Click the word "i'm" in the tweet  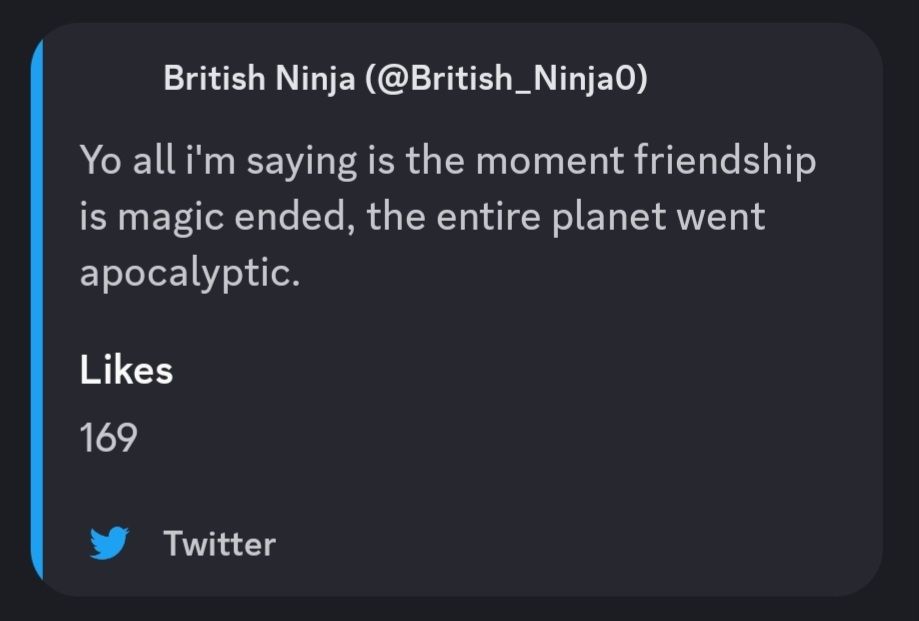coord(206,162)
